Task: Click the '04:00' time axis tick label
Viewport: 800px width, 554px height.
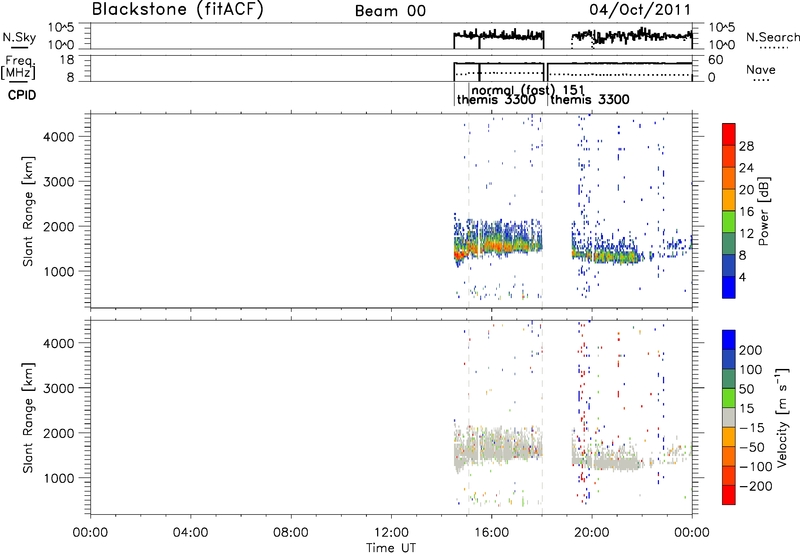Action: tap(191, 533)
